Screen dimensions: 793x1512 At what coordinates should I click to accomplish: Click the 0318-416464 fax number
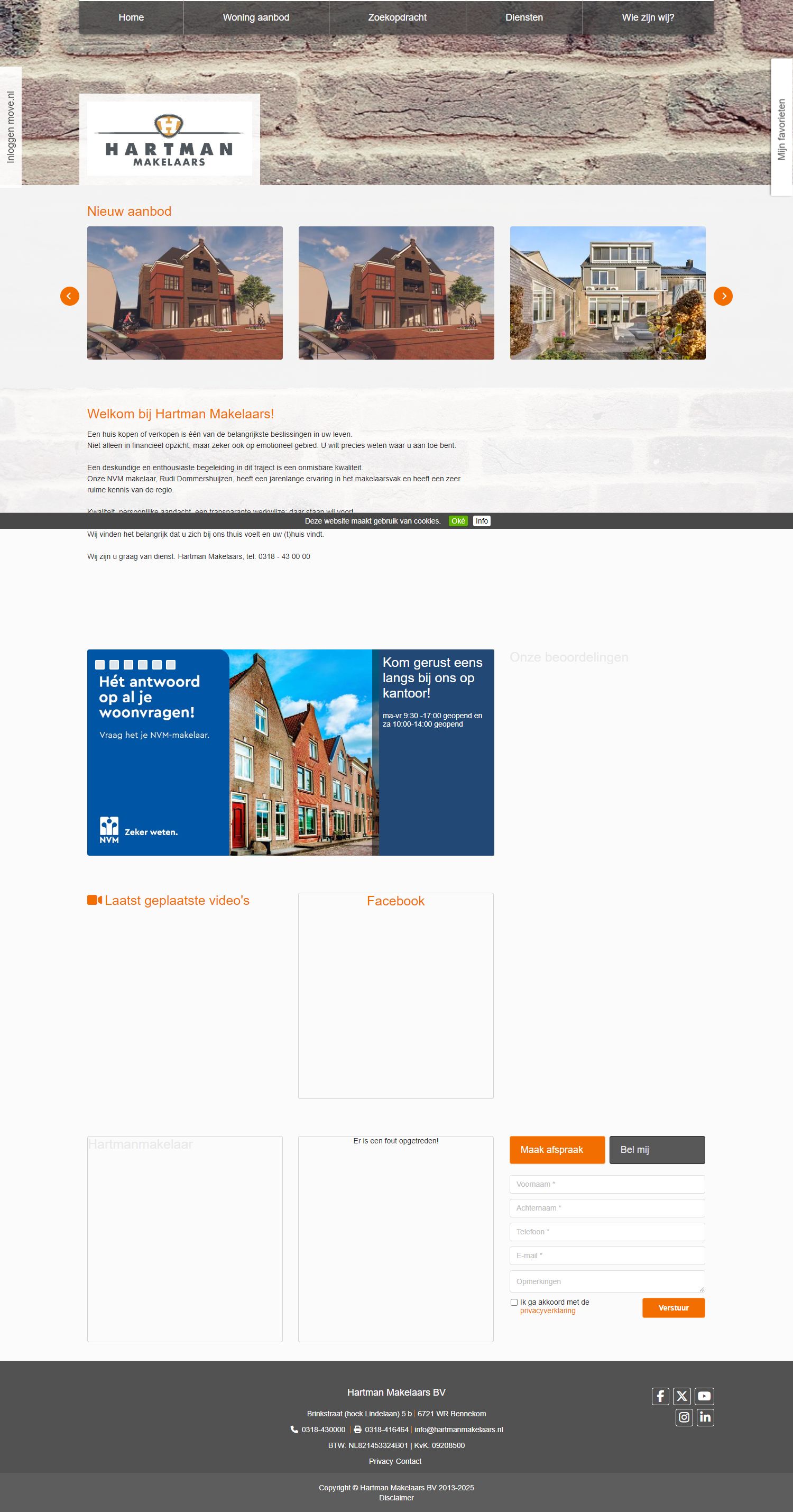(386, 1429)
